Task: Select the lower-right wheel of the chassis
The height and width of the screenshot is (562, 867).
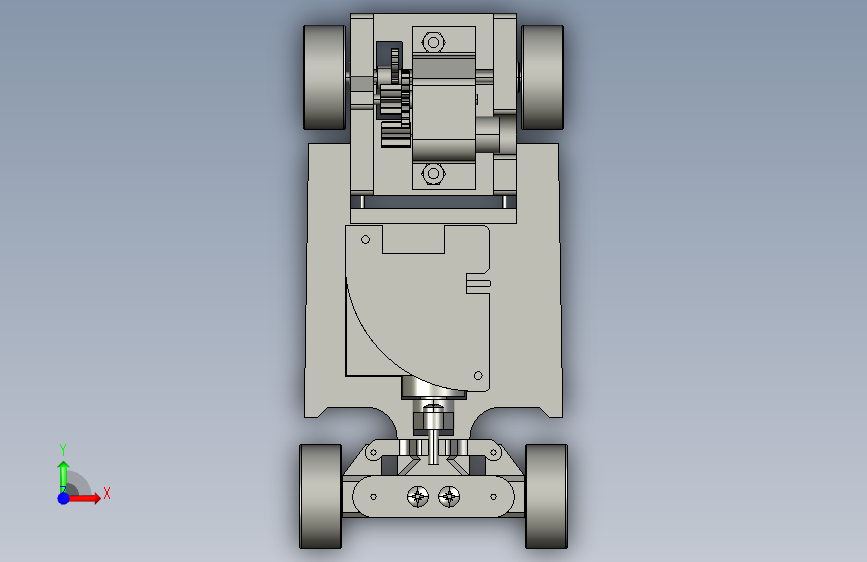Action: pos(546,496)
